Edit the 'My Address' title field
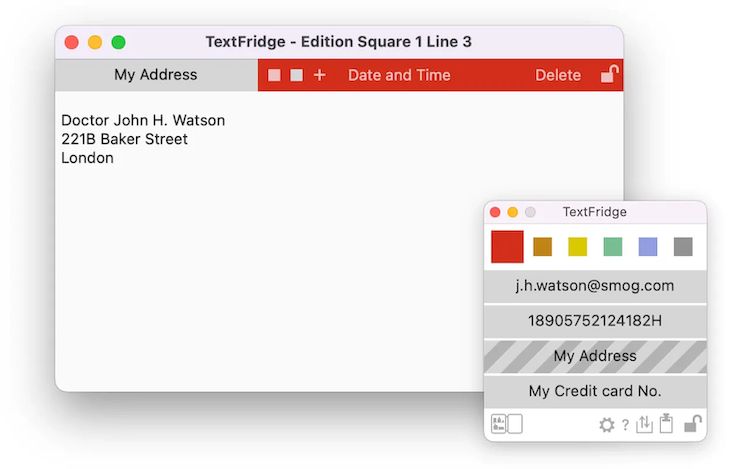The height and width of the screenshot is (469, 750). (x=156, y=75)
